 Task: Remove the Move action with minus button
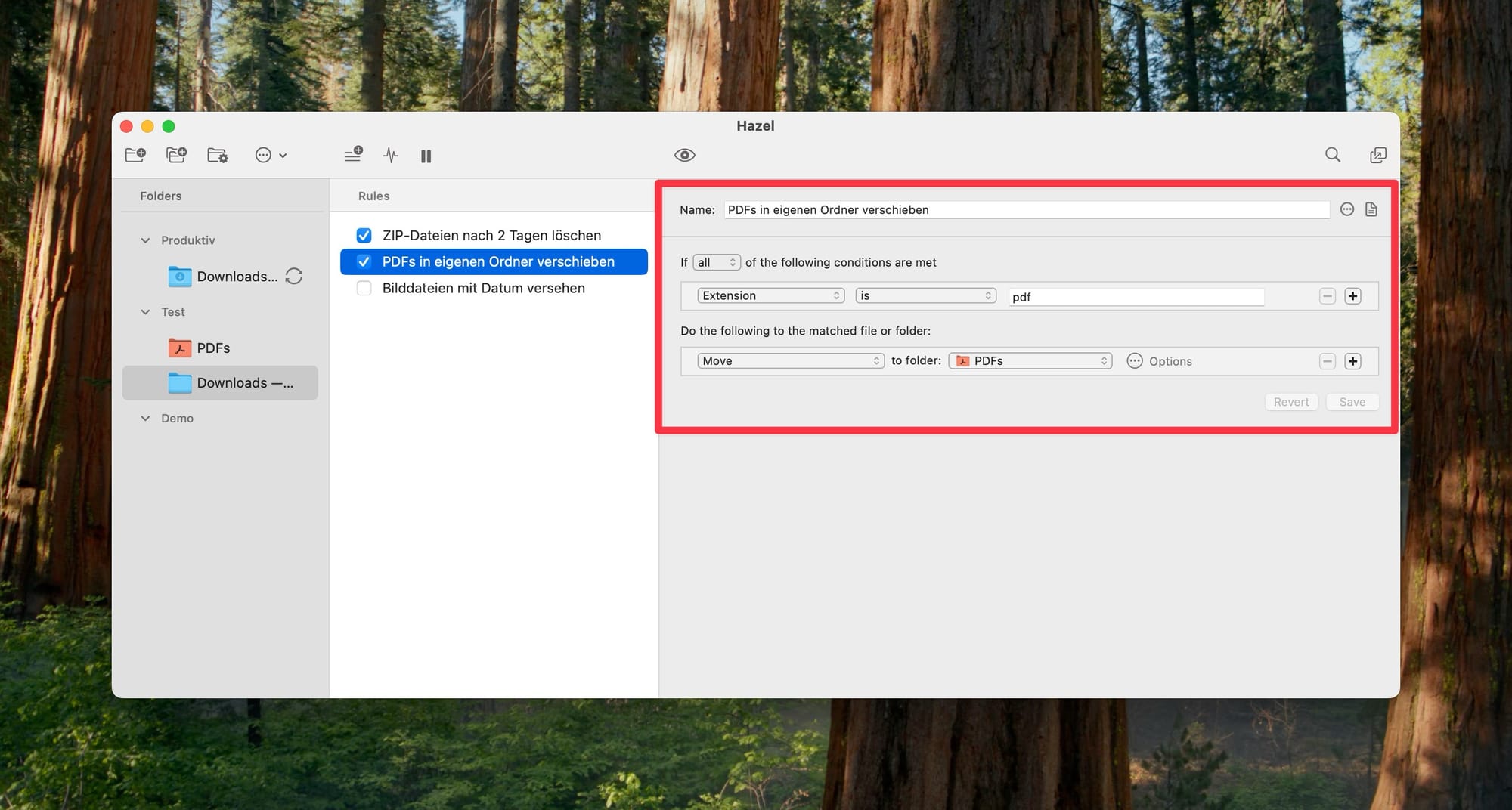[1328, 361]
